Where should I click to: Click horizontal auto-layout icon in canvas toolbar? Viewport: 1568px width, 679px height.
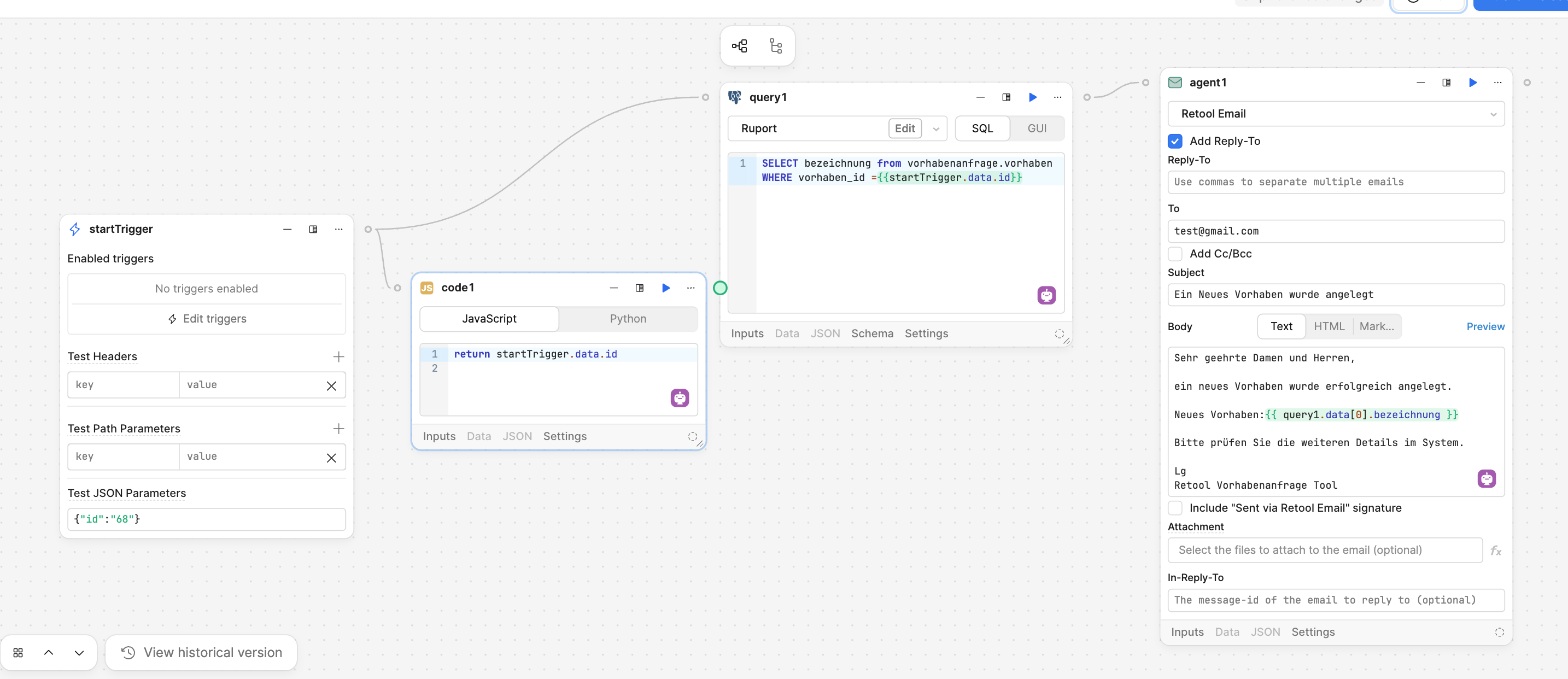coord(740,46)
